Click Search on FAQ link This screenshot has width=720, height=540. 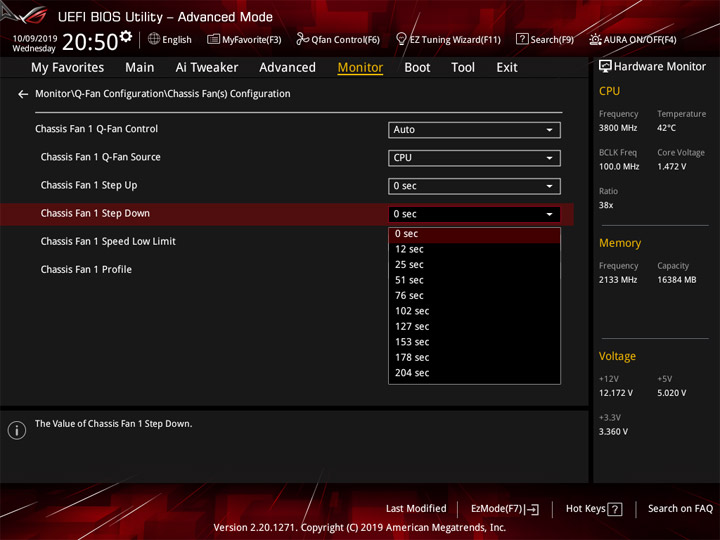[x=680, y=509]
